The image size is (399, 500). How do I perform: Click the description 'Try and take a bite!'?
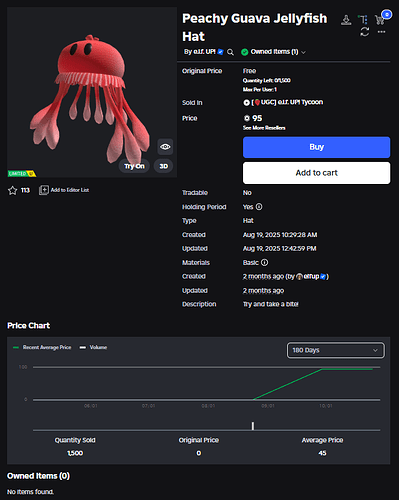coord(271,304)
